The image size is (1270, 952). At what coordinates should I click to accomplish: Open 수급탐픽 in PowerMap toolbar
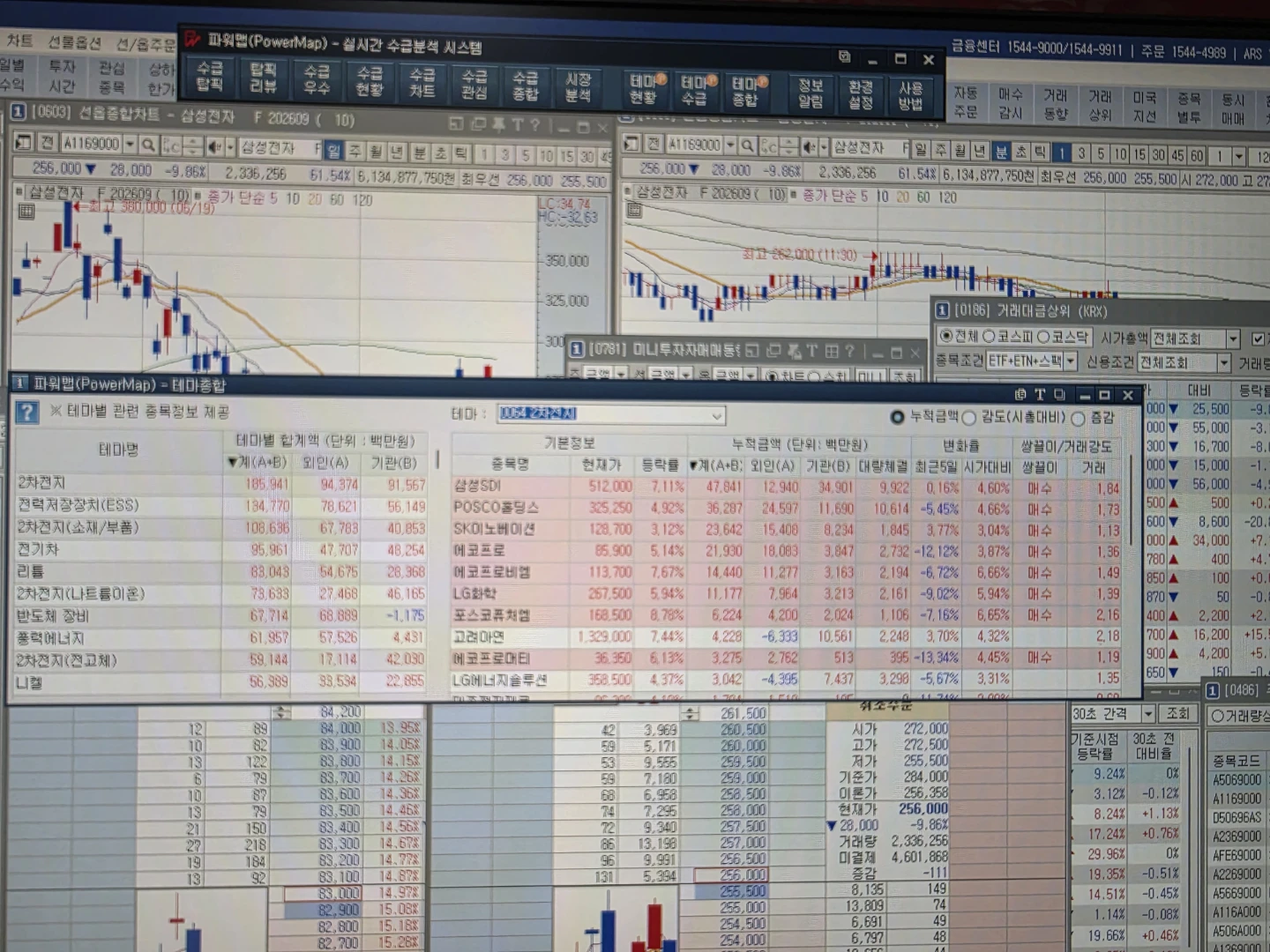pyautogui.click(x=210, y=77)
